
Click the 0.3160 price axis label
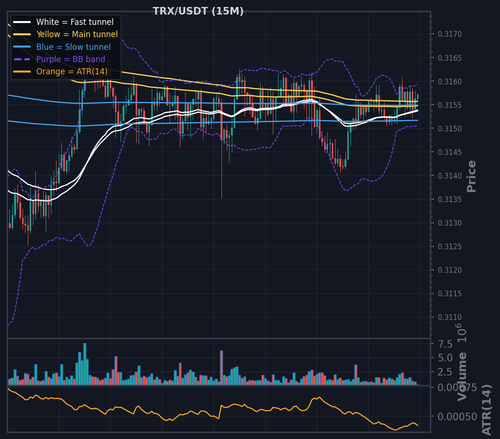point(450,81)
